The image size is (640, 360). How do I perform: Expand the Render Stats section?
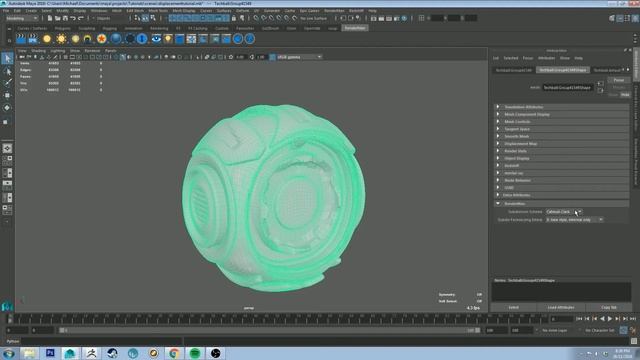562,151
